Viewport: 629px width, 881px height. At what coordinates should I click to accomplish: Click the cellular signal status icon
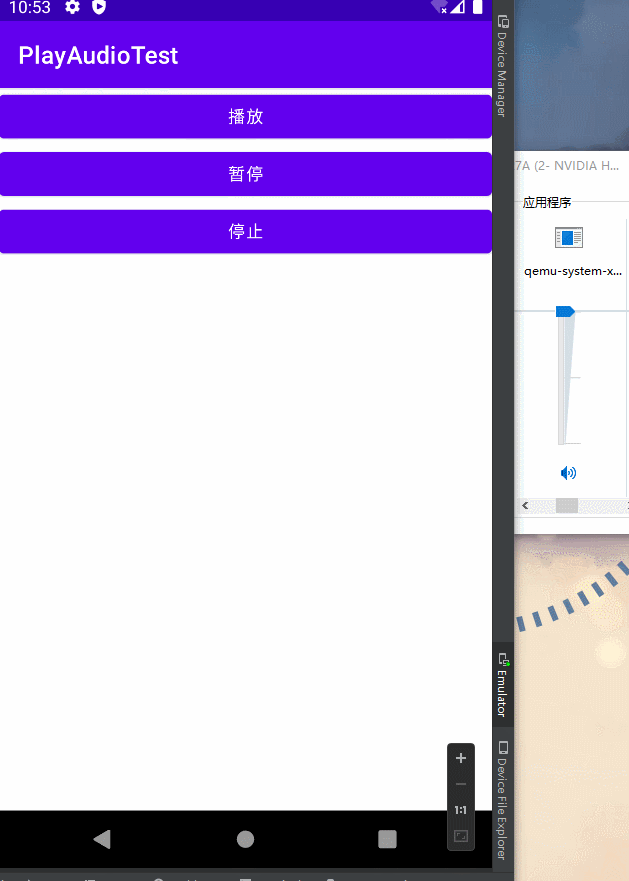pos(458,7)
